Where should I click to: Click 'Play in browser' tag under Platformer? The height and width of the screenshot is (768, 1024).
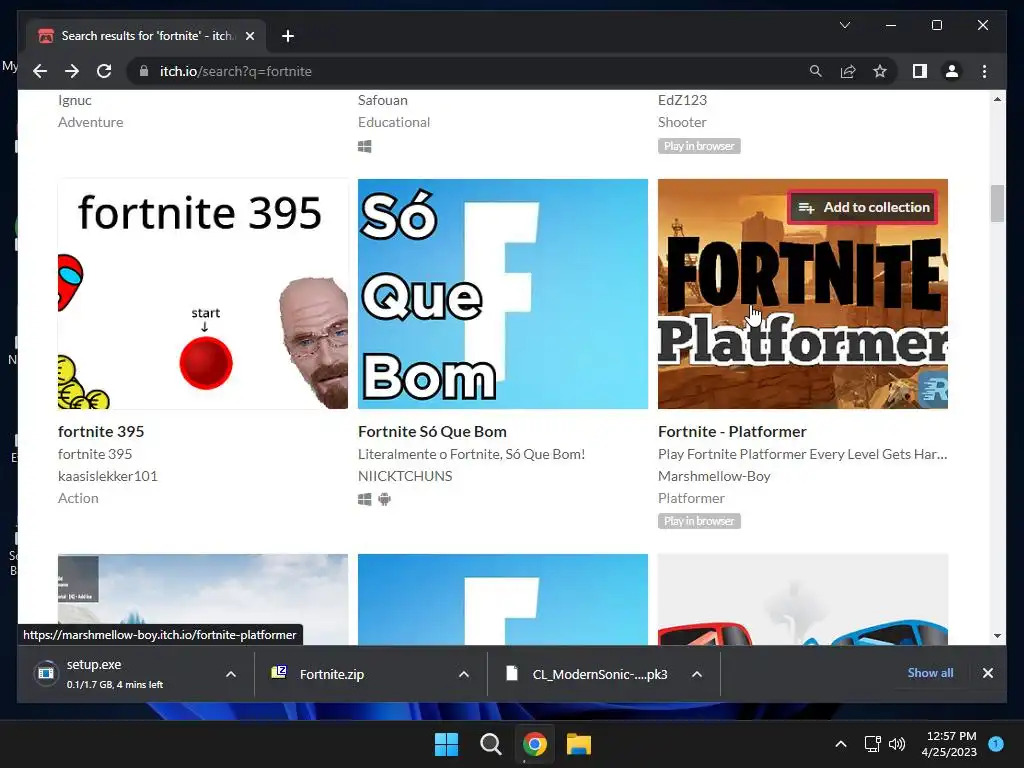click(x=699, y=521)
